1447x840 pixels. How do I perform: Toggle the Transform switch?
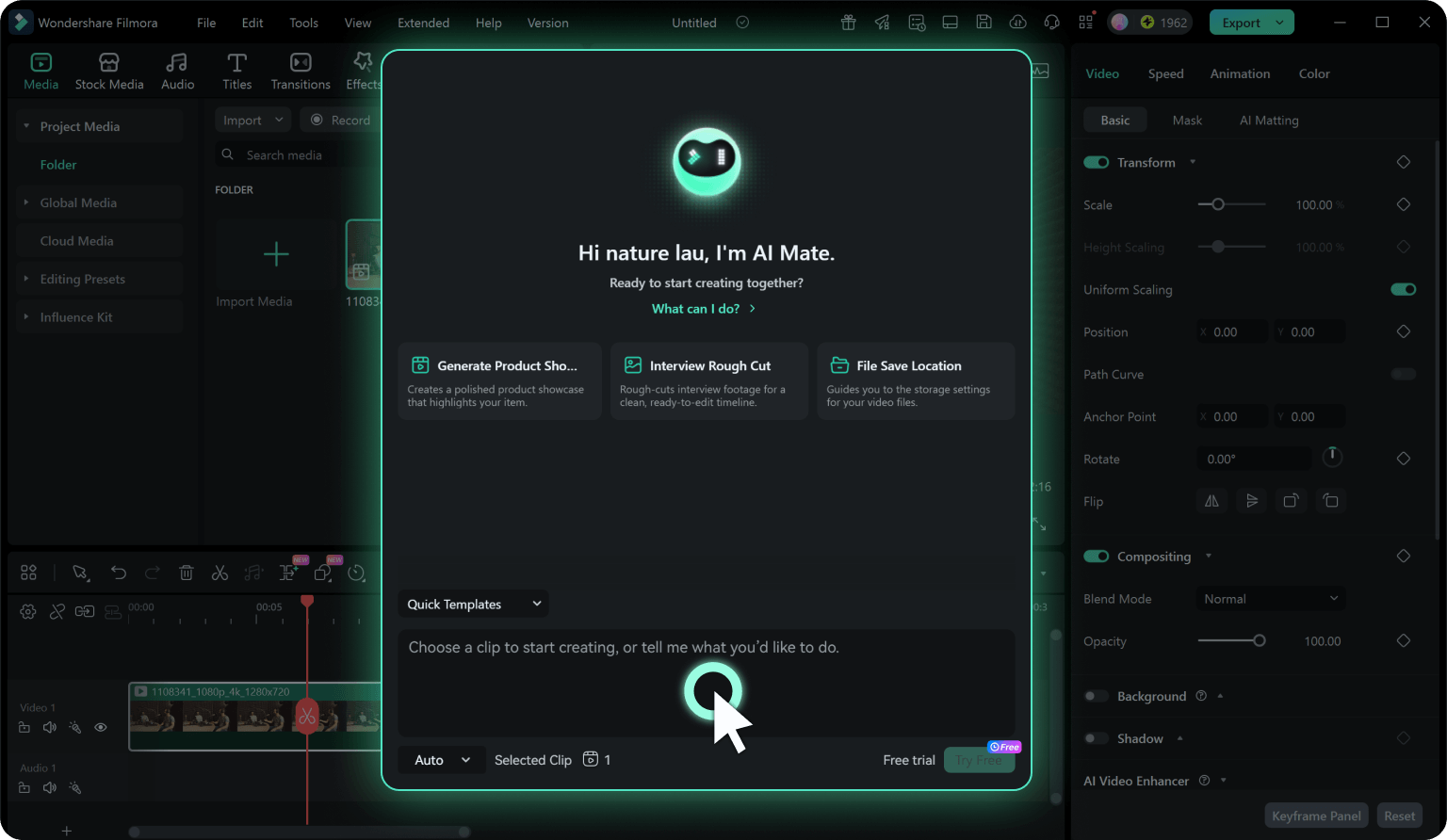[x=1096, y=162]
